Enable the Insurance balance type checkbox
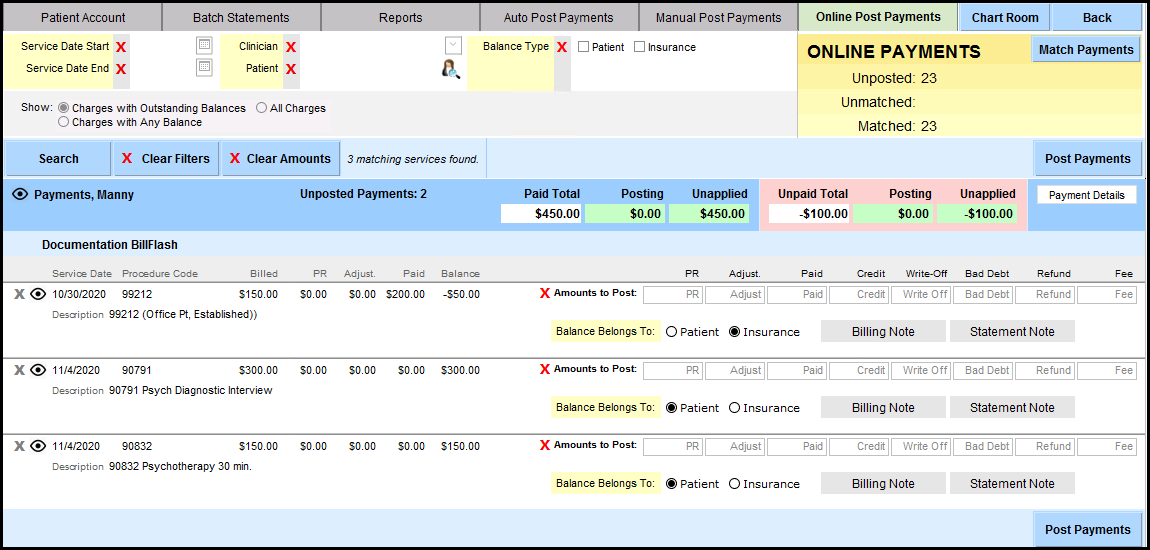 640,47
